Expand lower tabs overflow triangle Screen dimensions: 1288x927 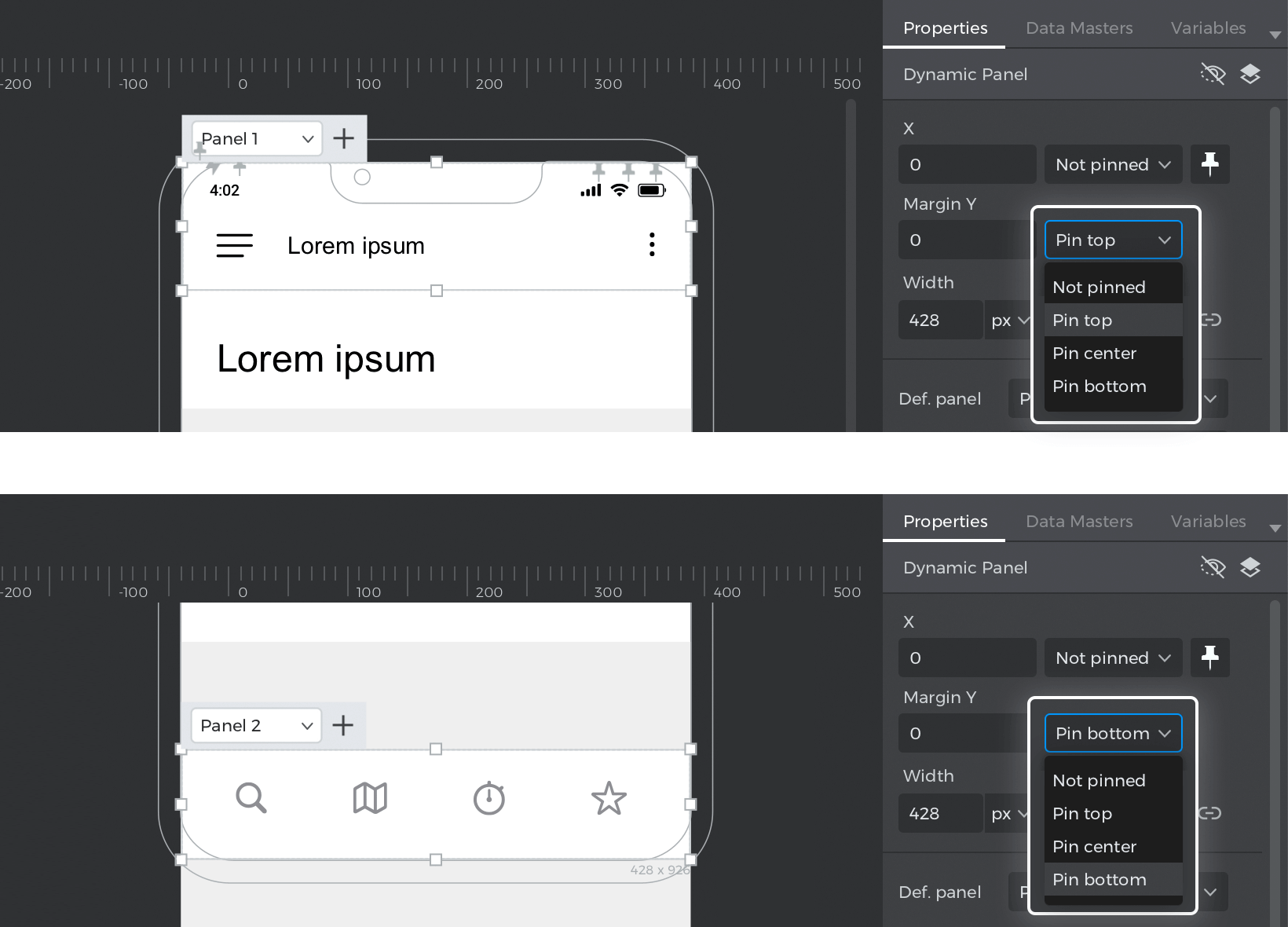[1275, 528]
